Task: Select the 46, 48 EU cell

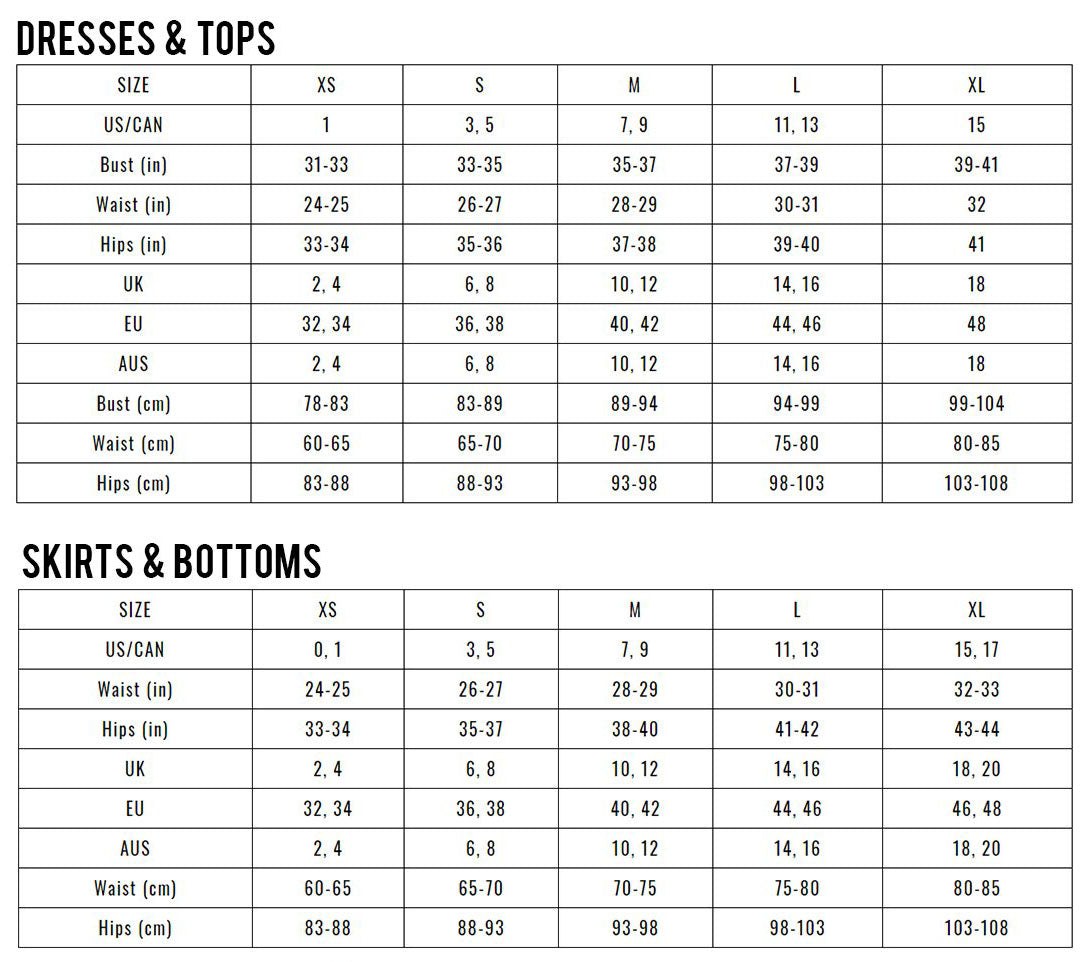Action: pos(976,809)
